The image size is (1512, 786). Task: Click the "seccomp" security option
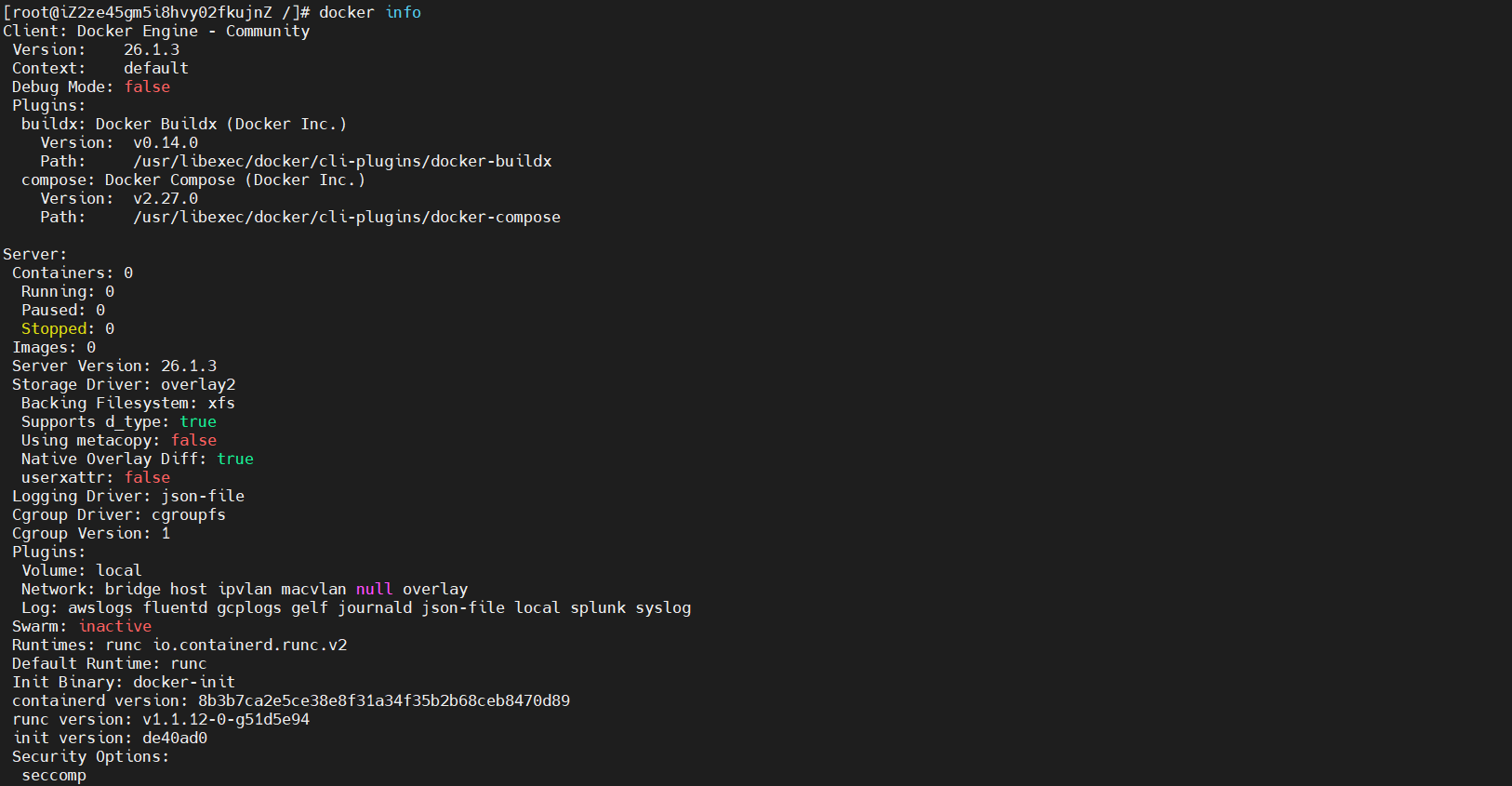[x=54, y=775]
